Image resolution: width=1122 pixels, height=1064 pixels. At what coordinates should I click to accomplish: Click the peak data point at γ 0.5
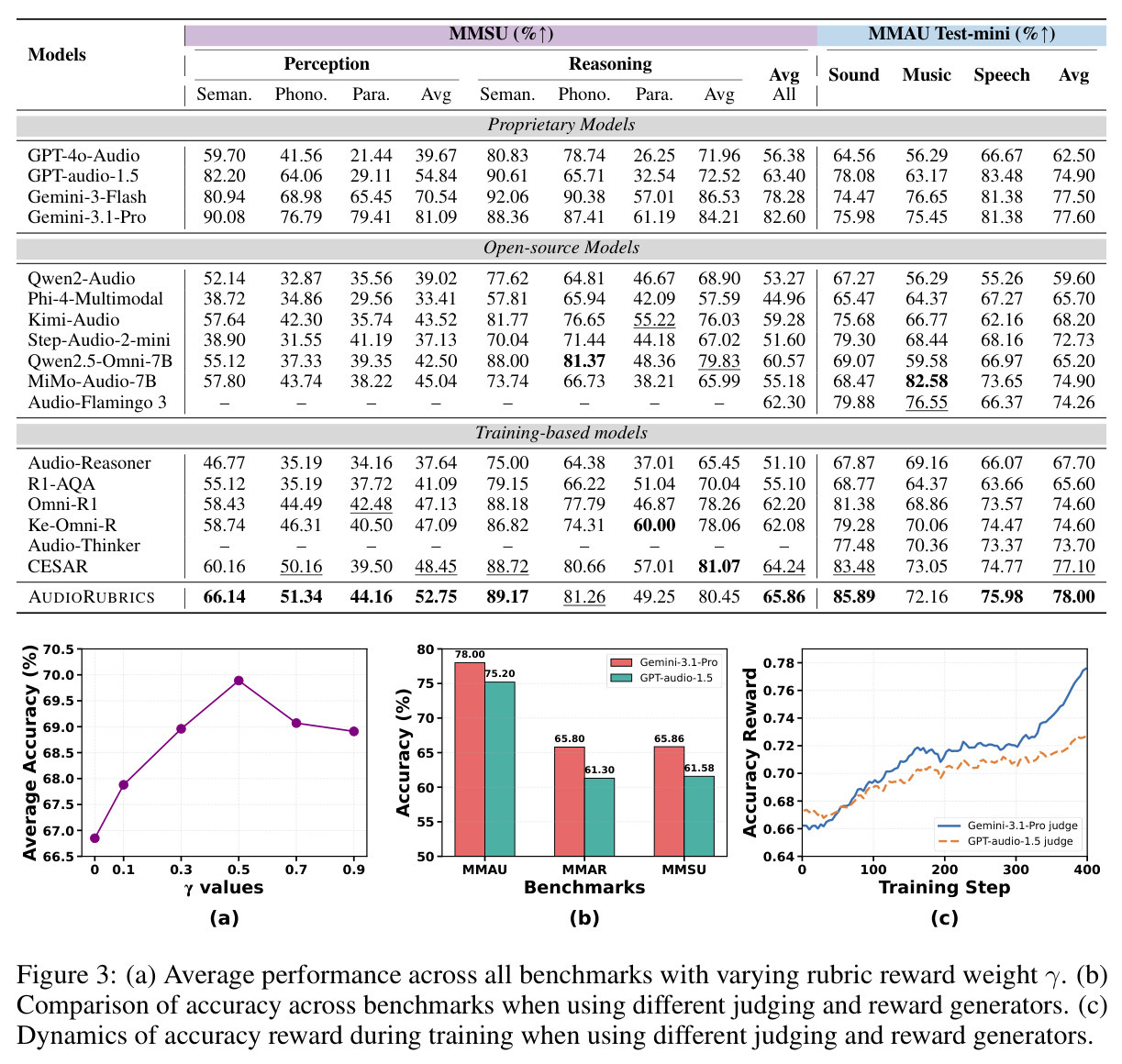(239, 681)
